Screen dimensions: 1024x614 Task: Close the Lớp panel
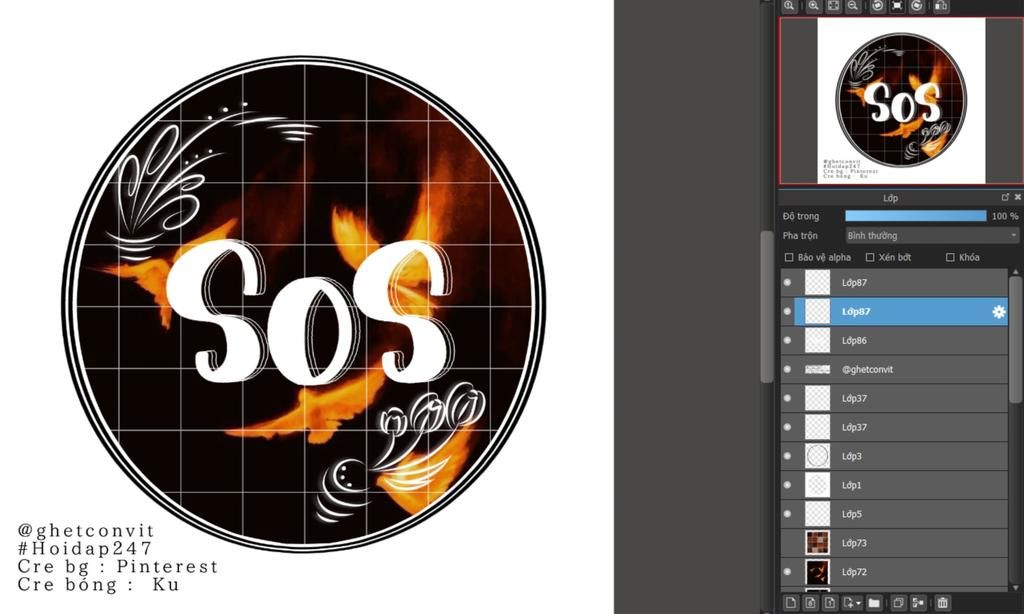(1017, 197)
